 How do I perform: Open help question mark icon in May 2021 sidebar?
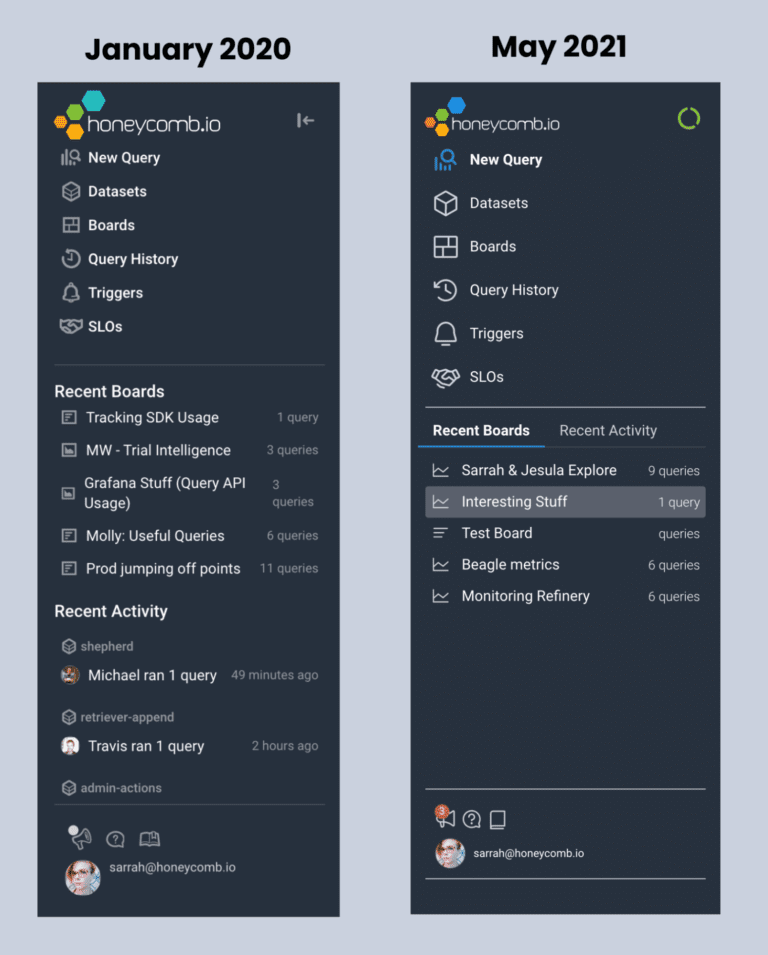point(472,819)
